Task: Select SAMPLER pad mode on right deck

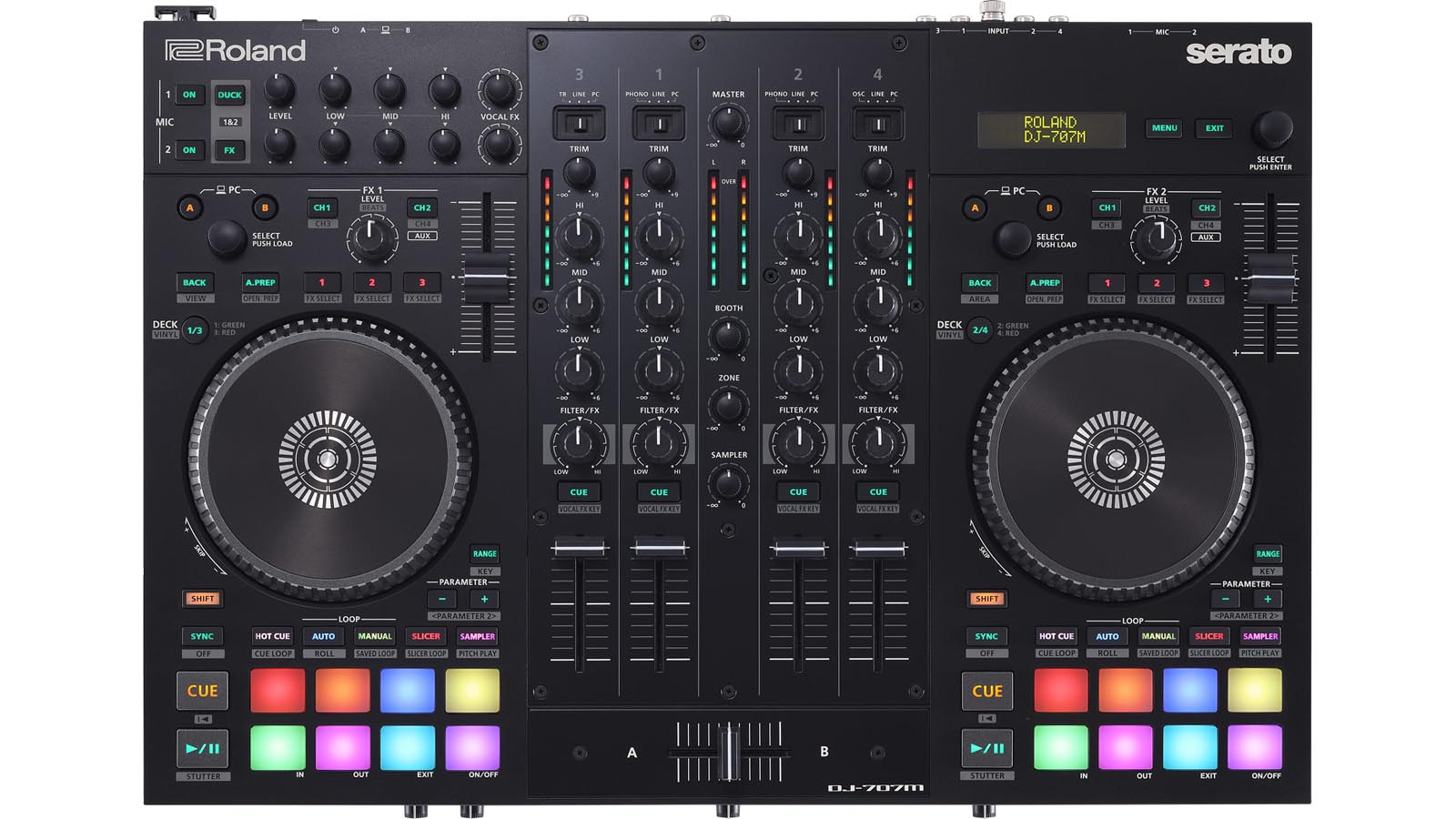Action: [x=1260, y=636]
